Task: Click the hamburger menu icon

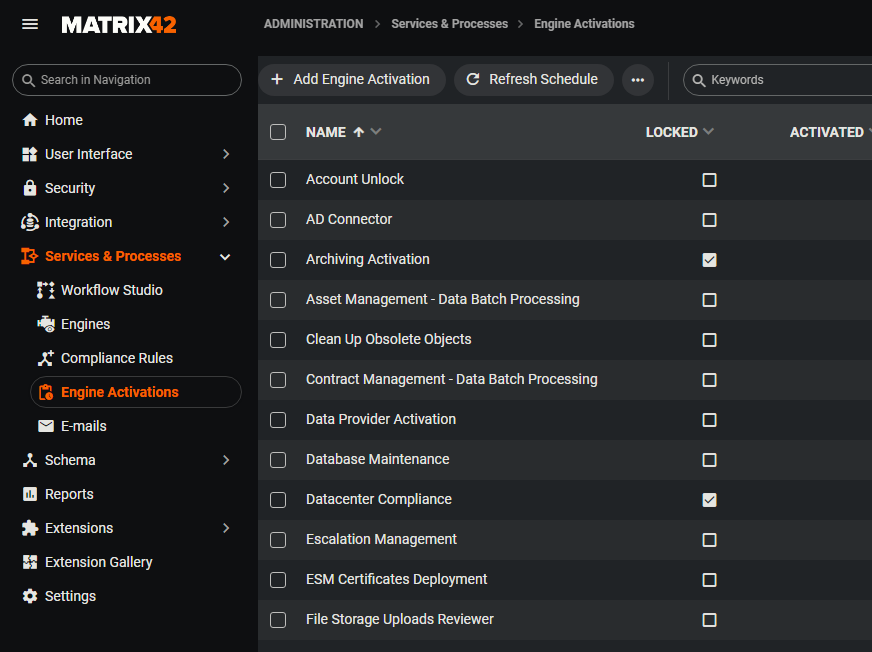Action: pos(30,24)
